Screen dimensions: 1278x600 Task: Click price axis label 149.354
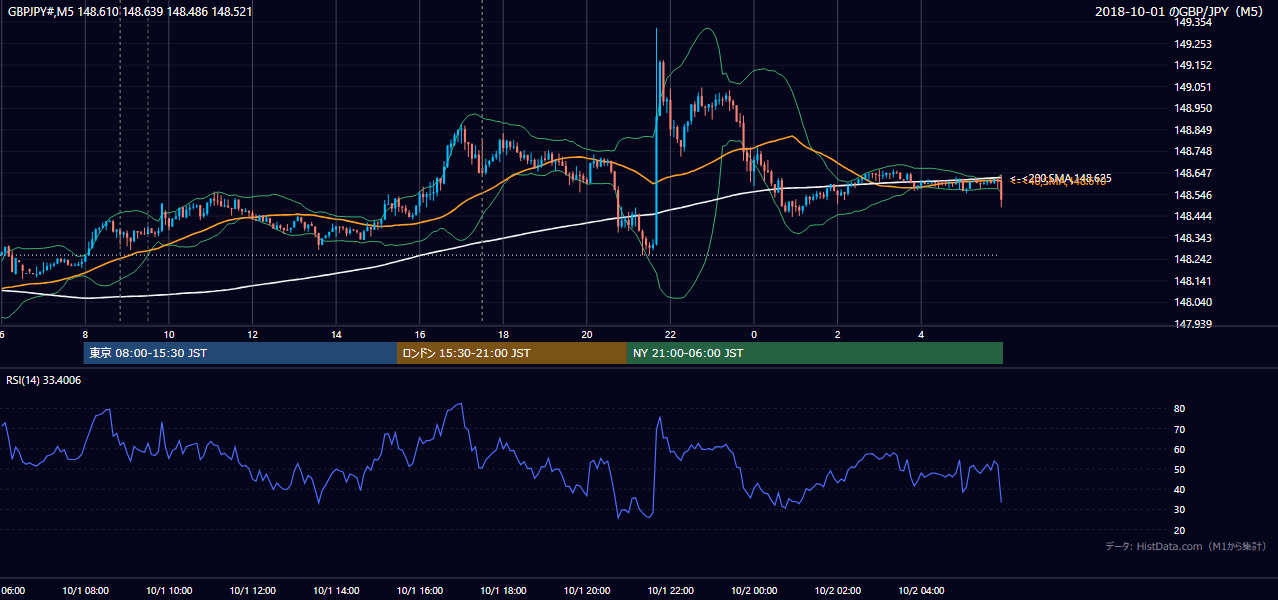(1193, 23)
